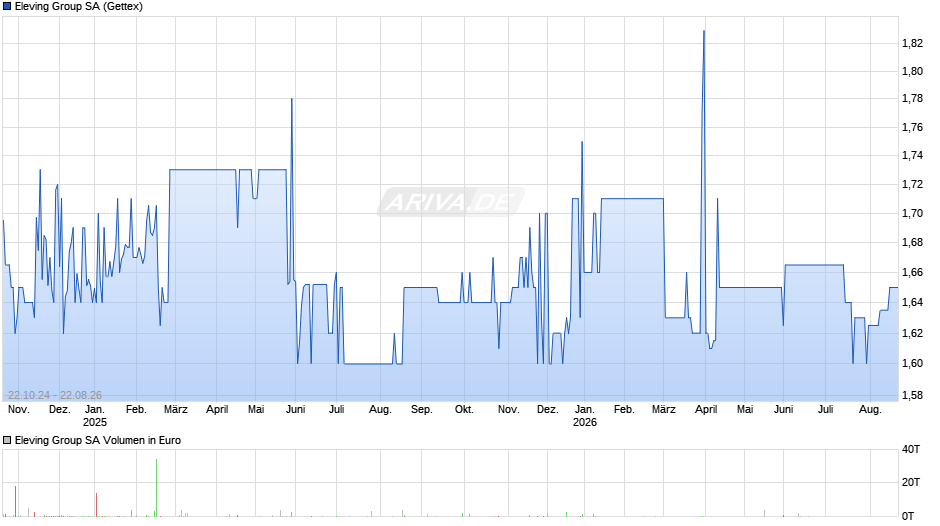940x526 pixels.
Task: Click the tall green volume bar near March 2025
Action: pos(156,488)
